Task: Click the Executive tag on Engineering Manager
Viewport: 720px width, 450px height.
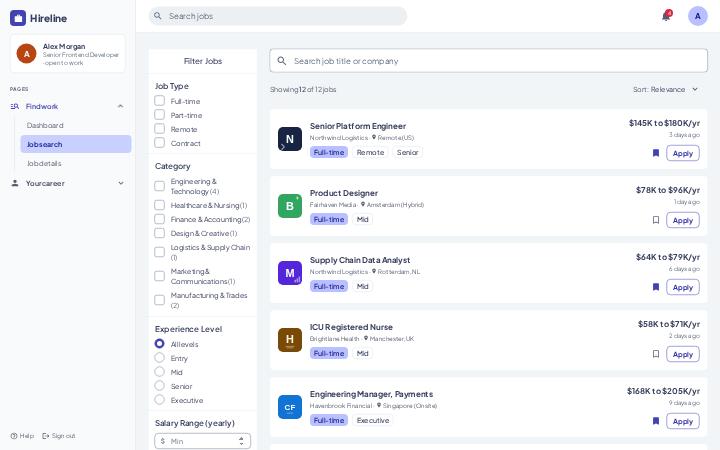Action: tap(373, 421)
